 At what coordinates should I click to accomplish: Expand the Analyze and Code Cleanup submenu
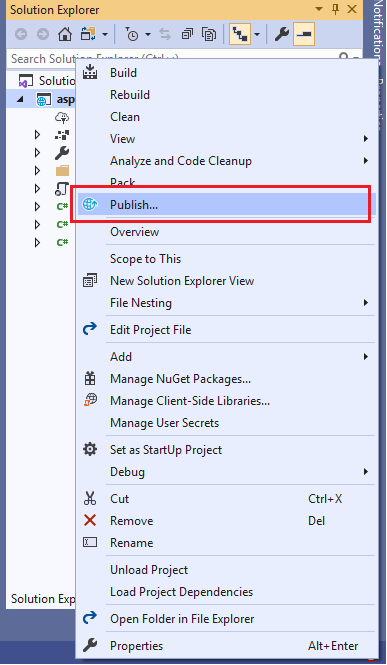(366, 161)
